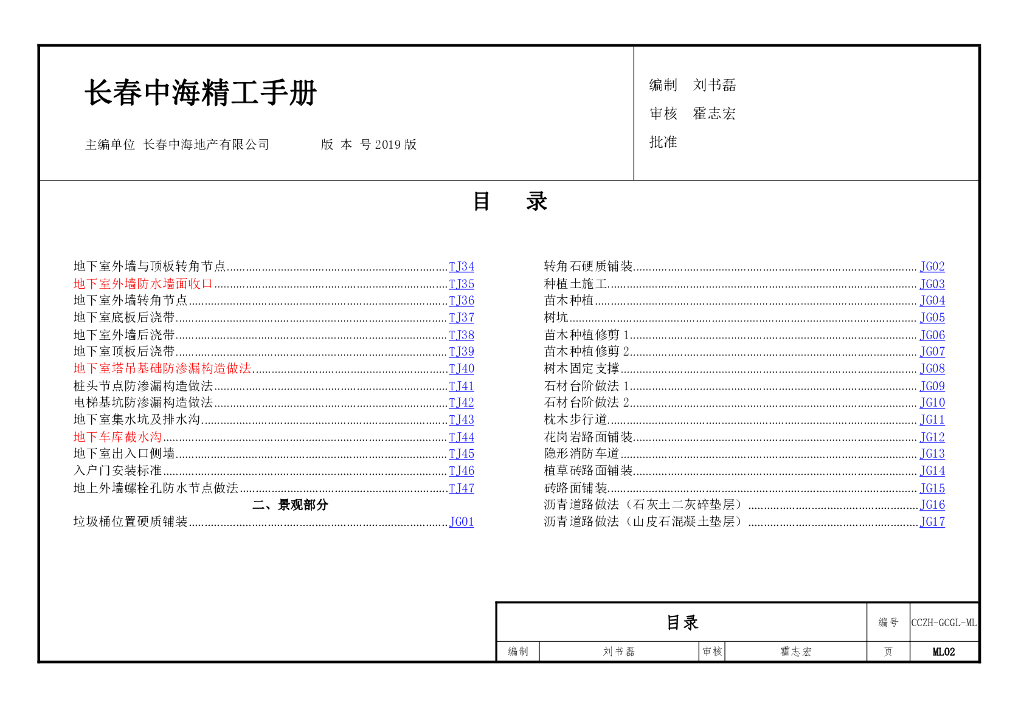
Task: Follow the JG17 link
Action: 932,522
